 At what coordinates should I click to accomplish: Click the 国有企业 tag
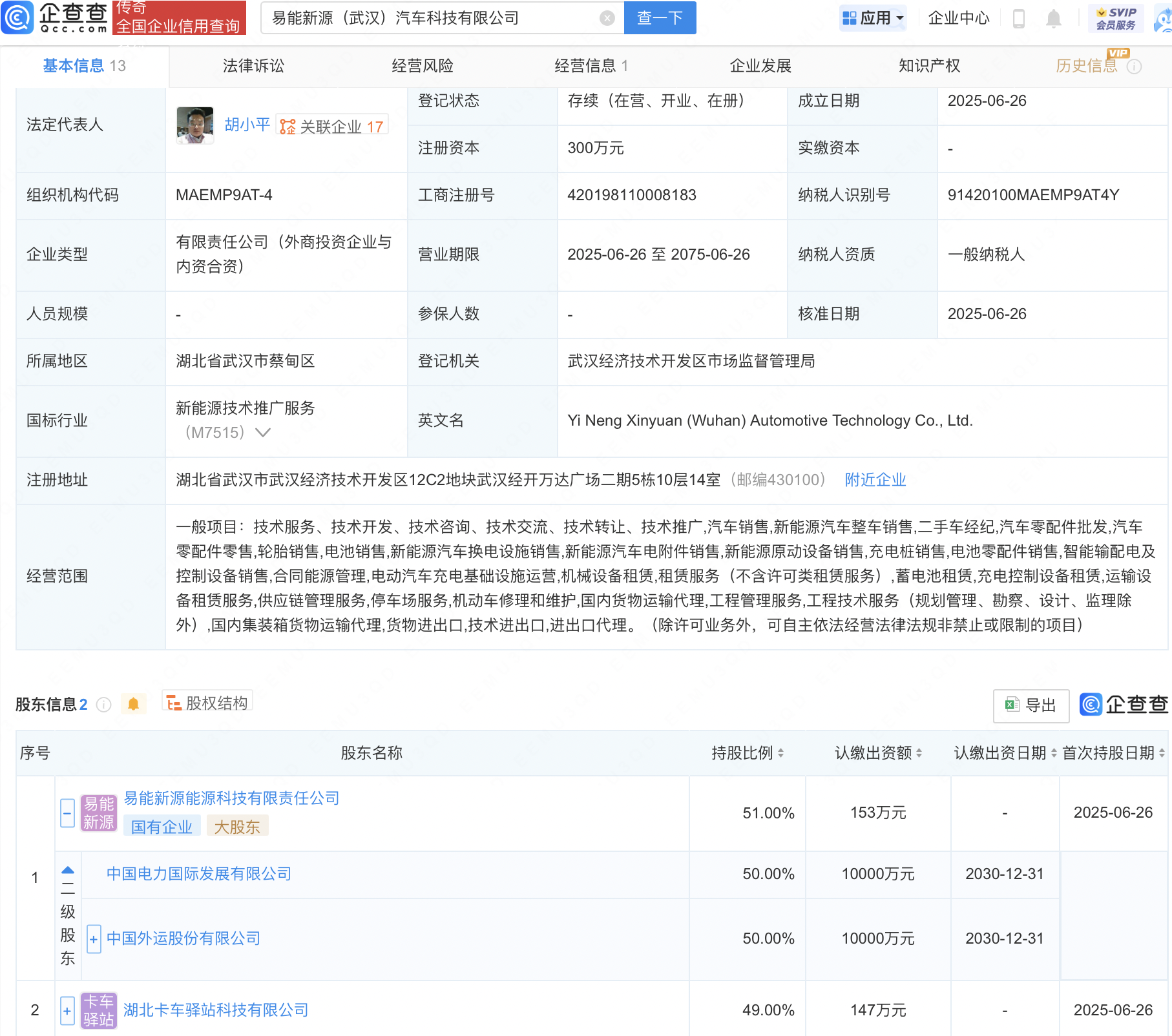(162, 827)
